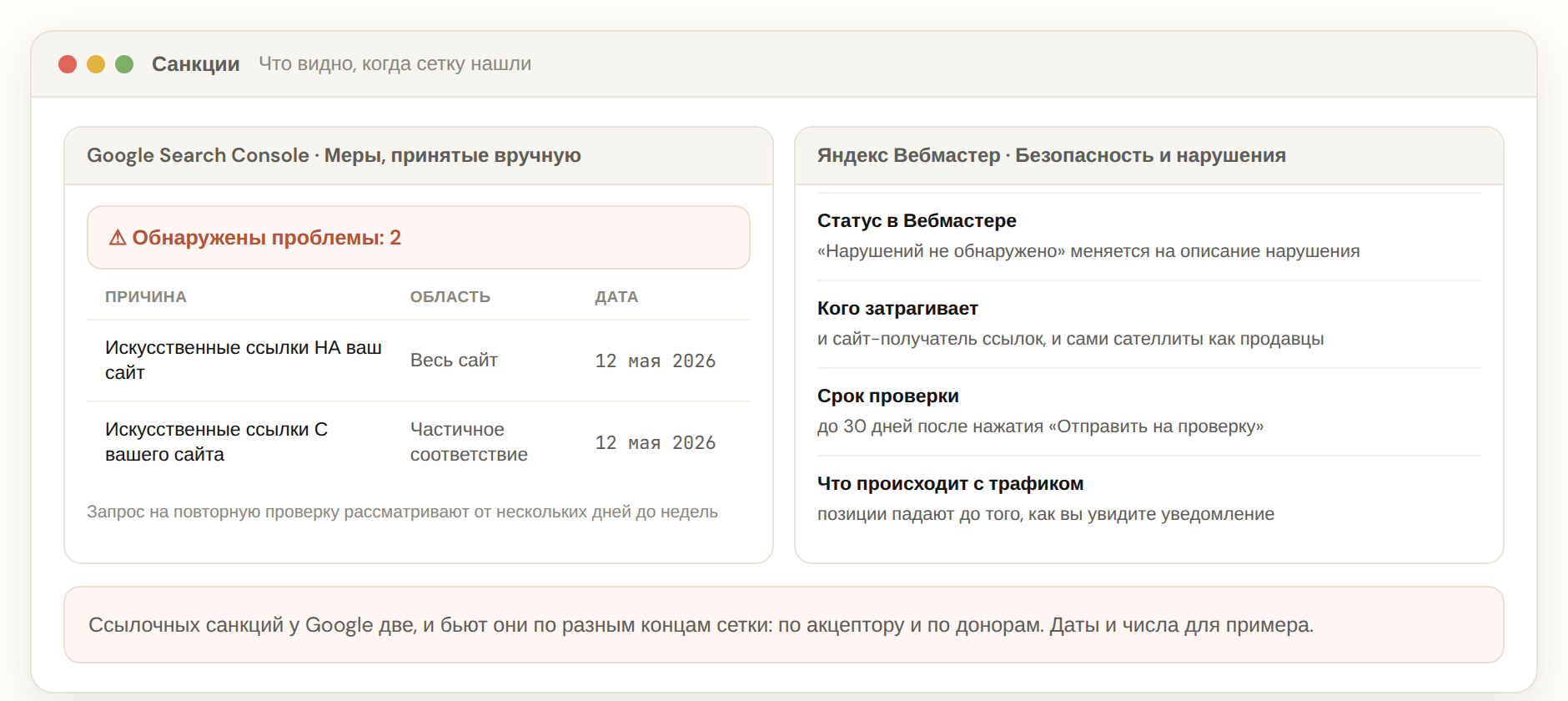Screen dimensions: 1568x701
Task: Click the yellow window dot
Action: click(x=96, y=64)
